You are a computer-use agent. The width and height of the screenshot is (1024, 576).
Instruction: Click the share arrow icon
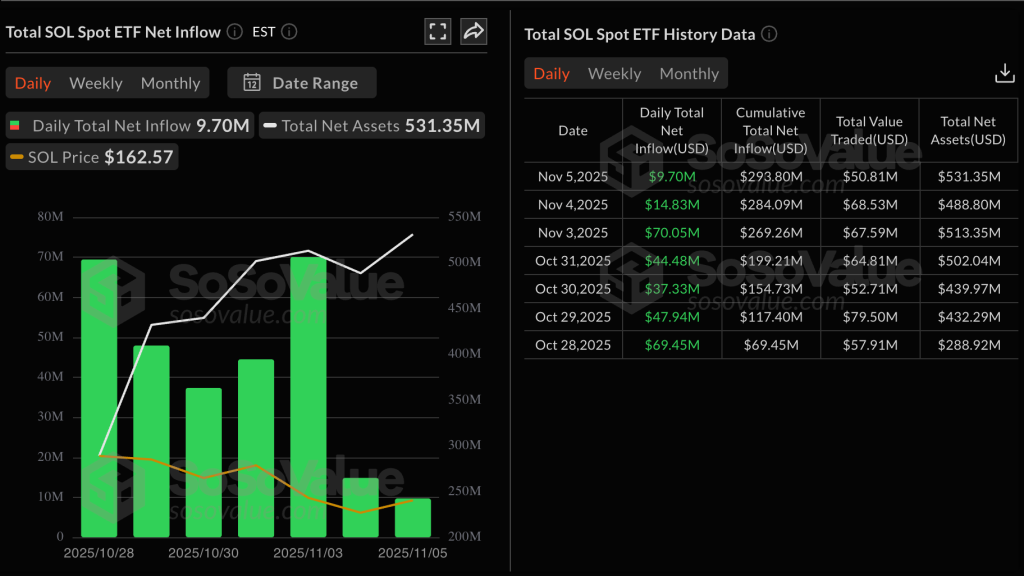tap(473, 31)
